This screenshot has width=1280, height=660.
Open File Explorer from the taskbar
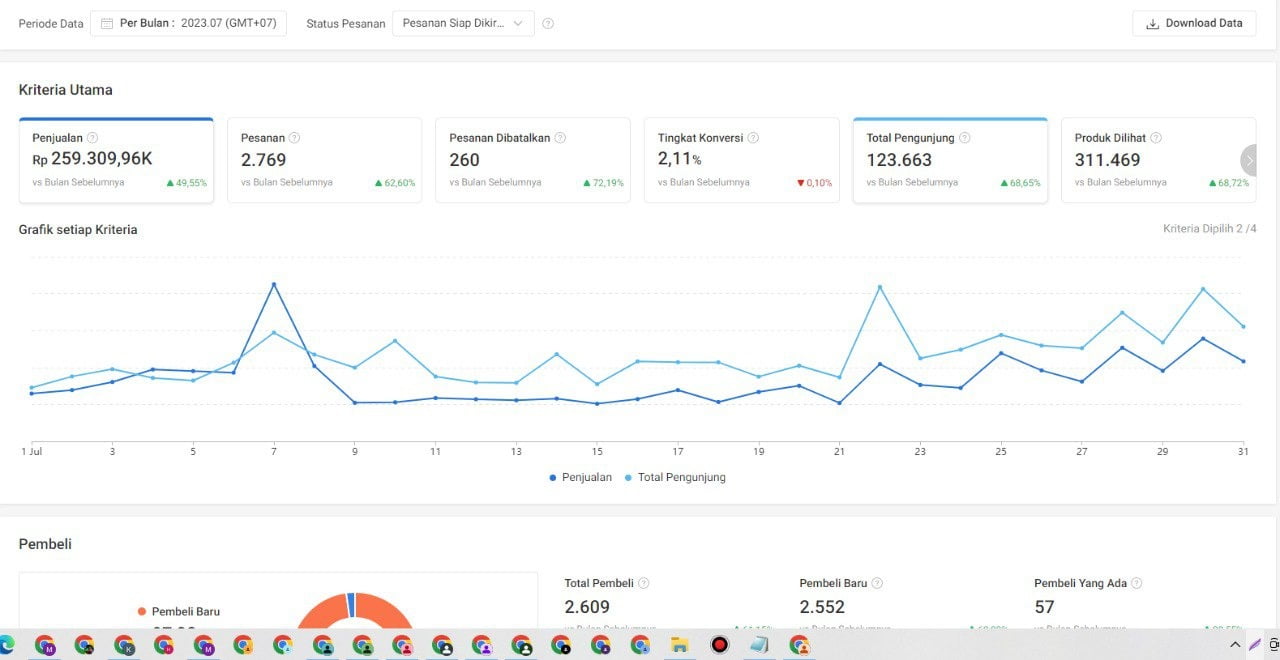pos(679,645)
